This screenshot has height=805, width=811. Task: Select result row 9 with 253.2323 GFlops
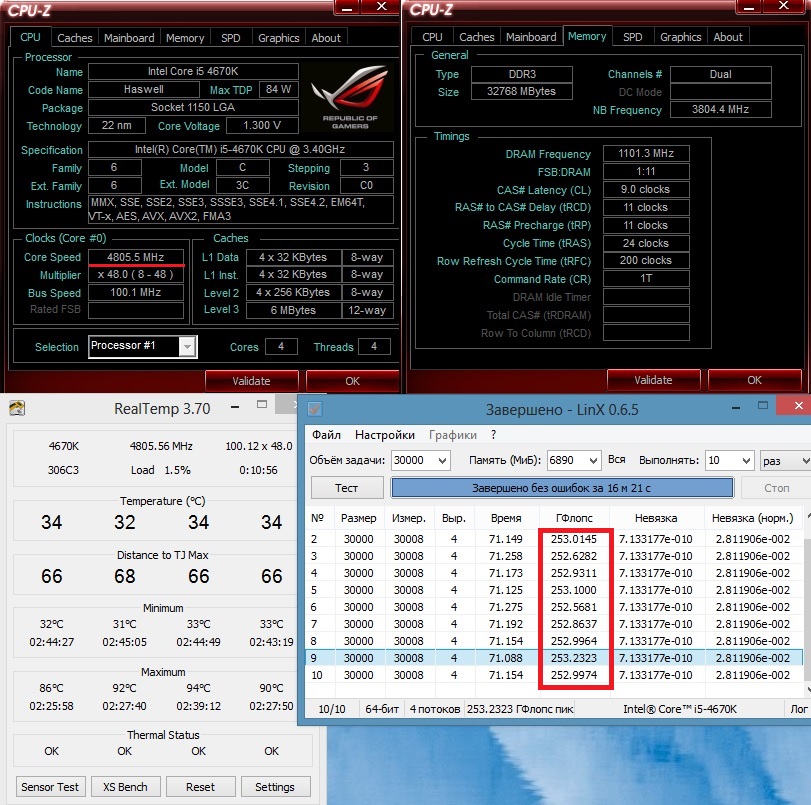click(x=554, y=658)
